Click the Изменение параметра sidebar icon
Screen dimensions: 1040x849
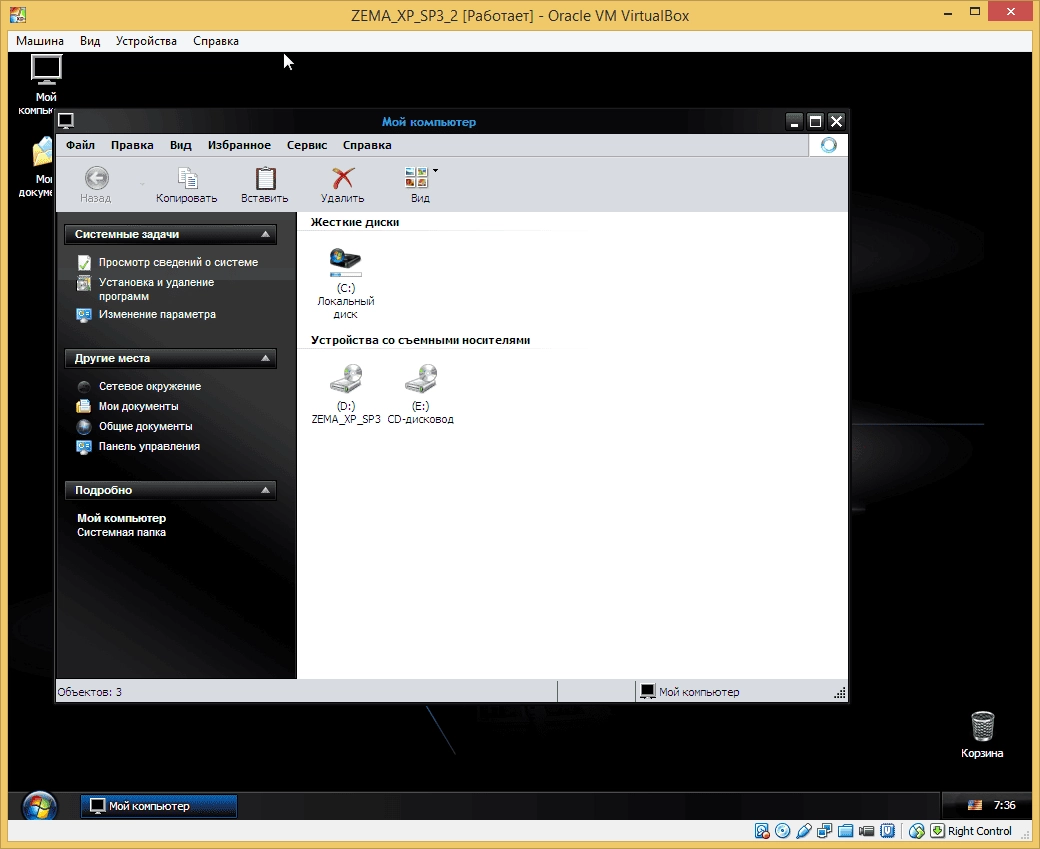[x=84, y=315]
